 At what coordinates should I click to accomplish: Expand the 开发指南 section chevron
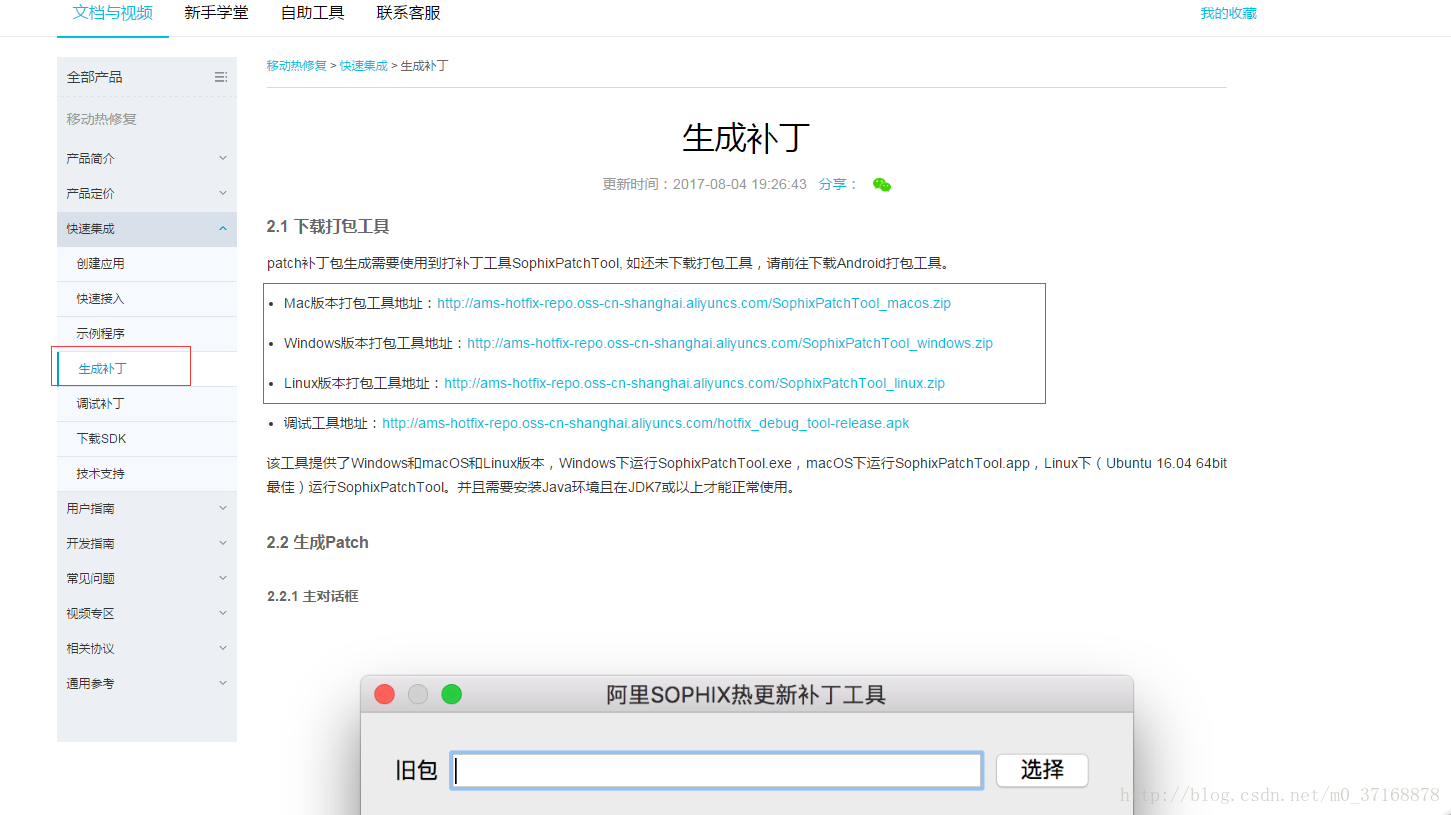tap(223, 543)
